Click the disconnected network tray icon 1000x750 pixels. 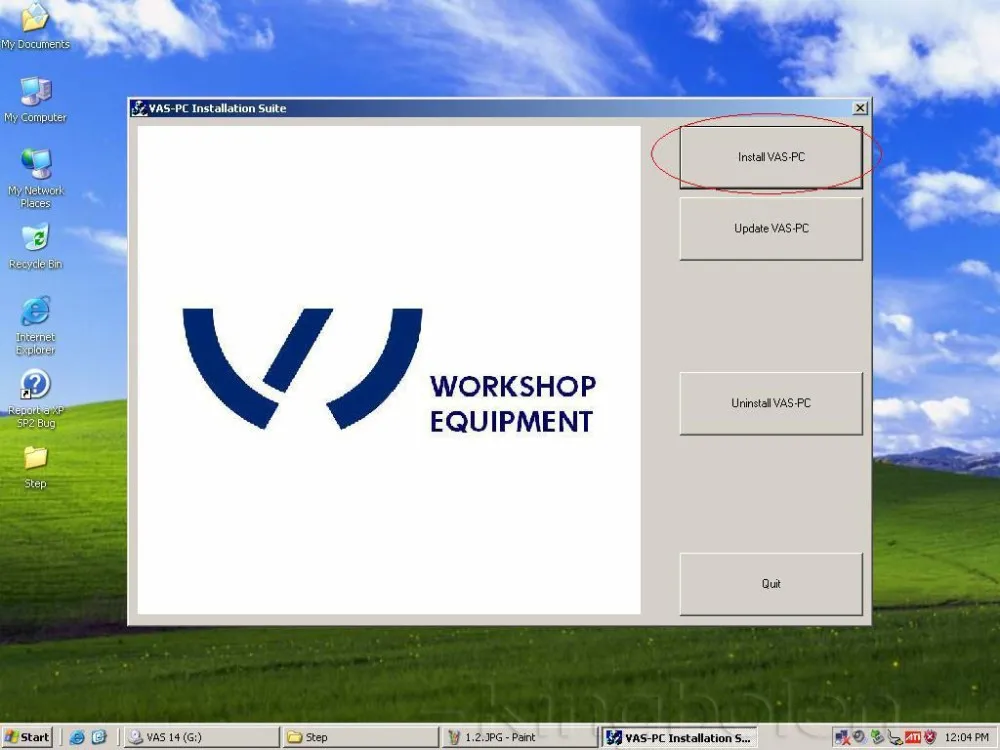tap(842, 738)
